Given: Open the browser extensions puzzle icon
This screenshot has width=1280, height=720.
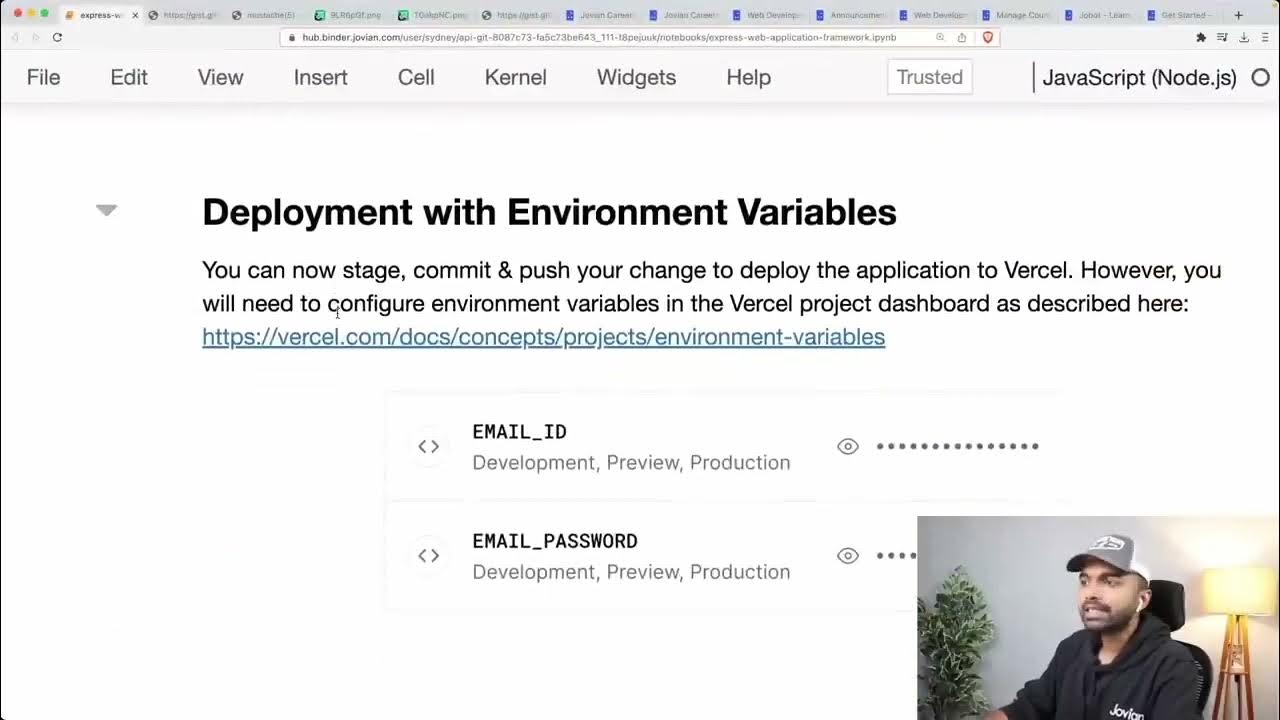Looking at the screenshot, I should pos(1201,37).
